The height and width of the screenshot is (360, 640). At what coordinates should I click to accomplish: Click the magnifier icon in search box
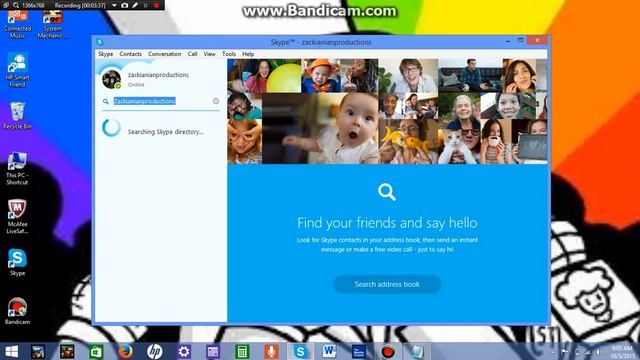point(106,101)
